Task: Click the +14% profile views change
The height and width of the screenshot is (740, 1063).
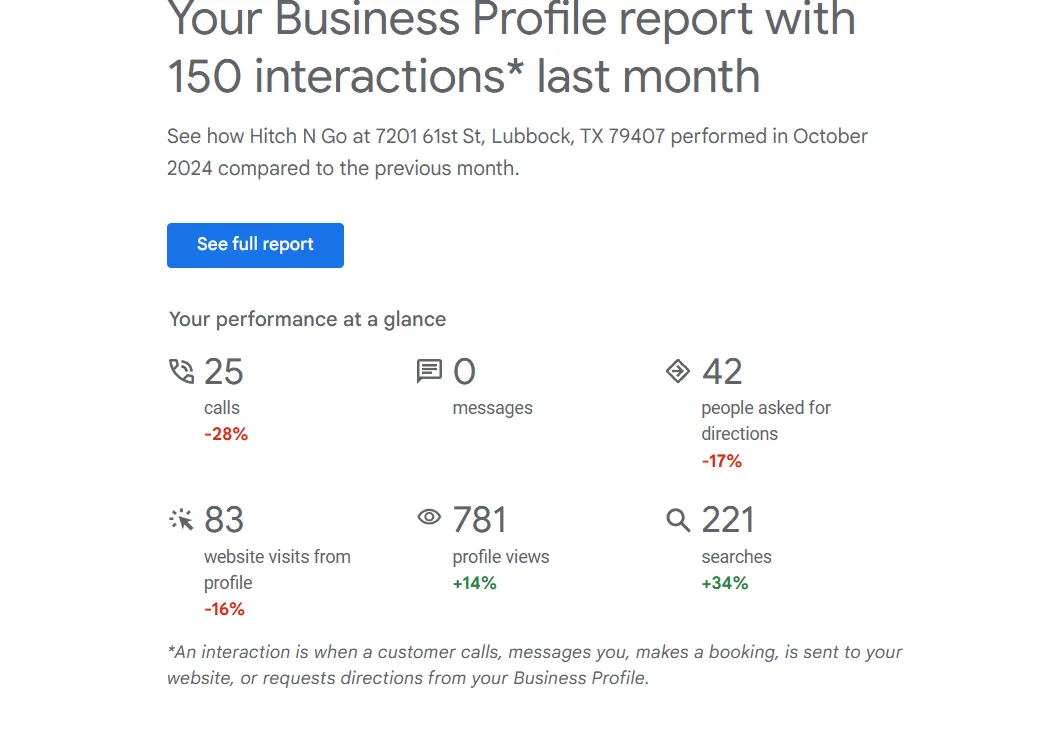Action: coord(475,583)
